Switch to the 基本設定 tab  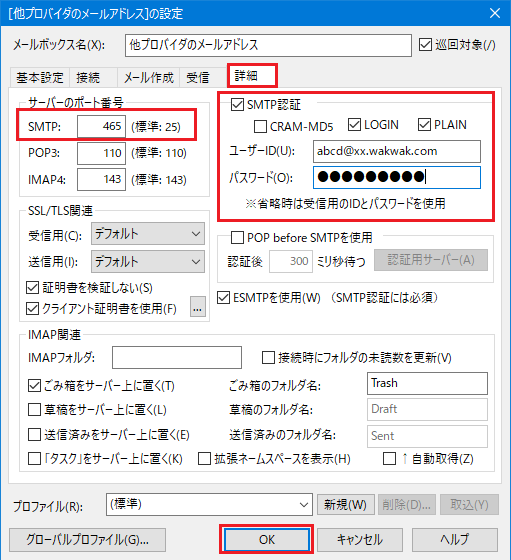point(40,77)
